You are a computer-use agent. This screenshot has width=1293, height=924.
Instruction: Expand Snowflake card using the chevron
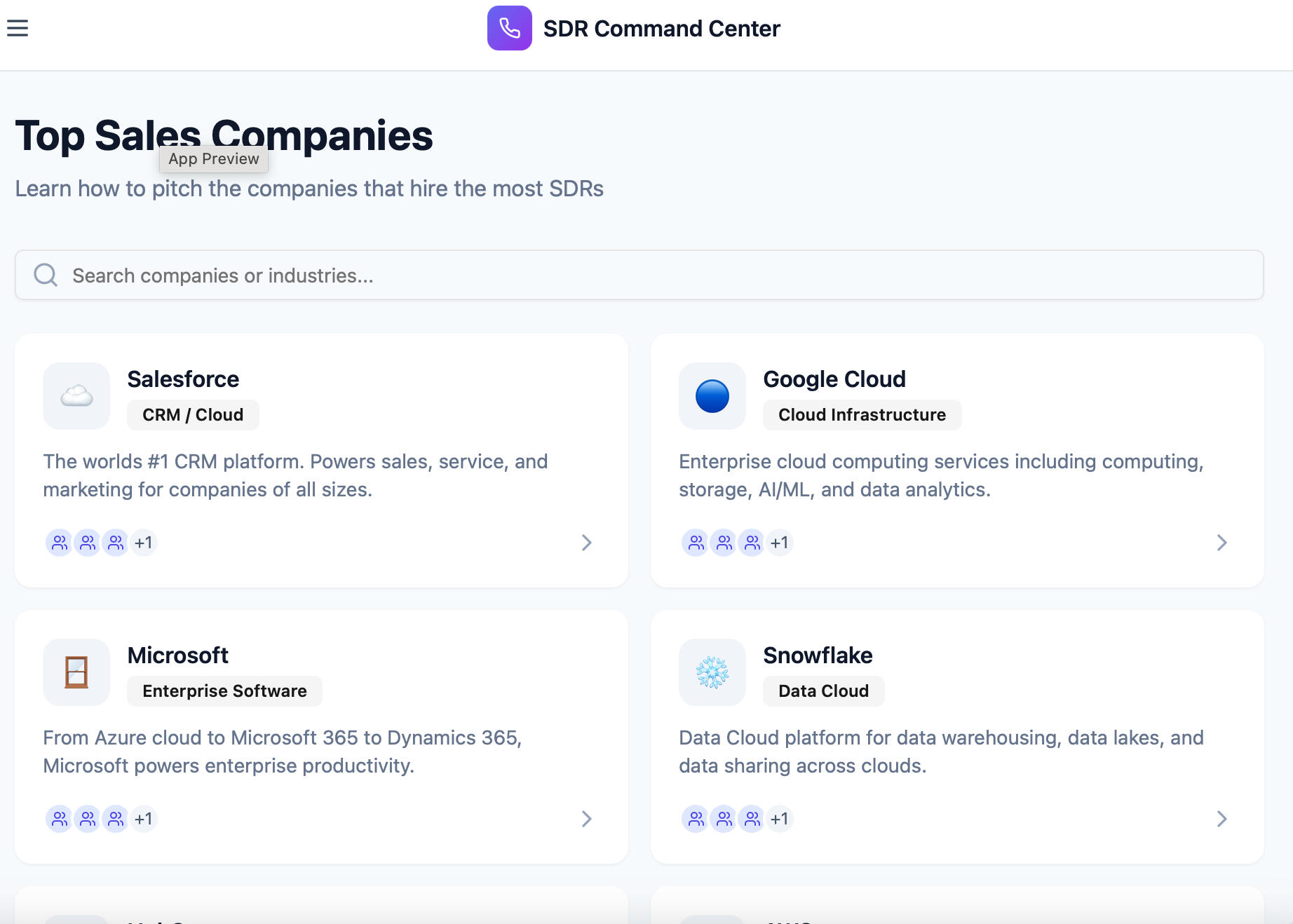click(1222, 818)
